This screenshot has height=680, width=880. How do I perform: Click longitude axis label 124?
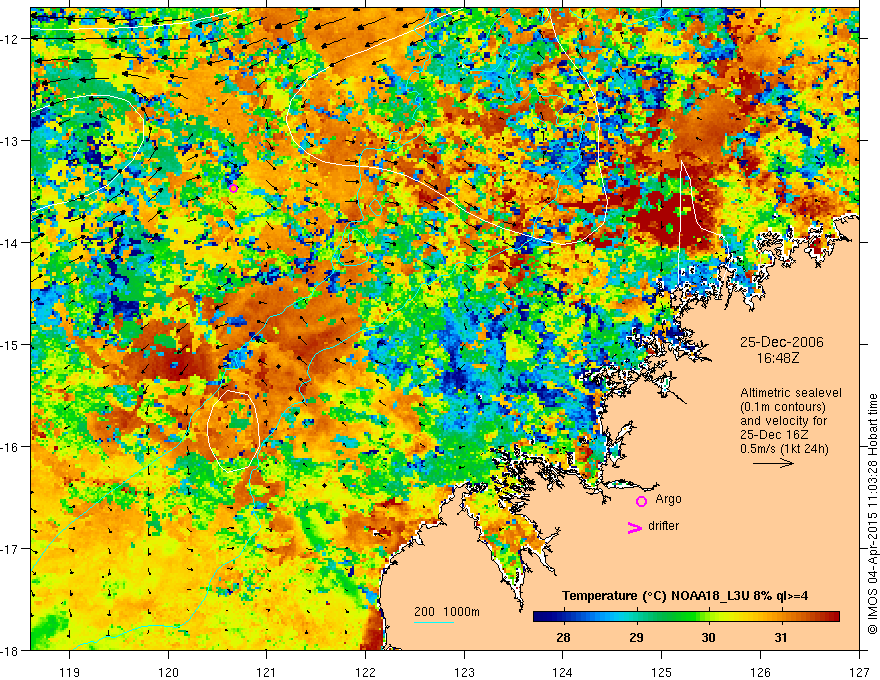[563, 672]
